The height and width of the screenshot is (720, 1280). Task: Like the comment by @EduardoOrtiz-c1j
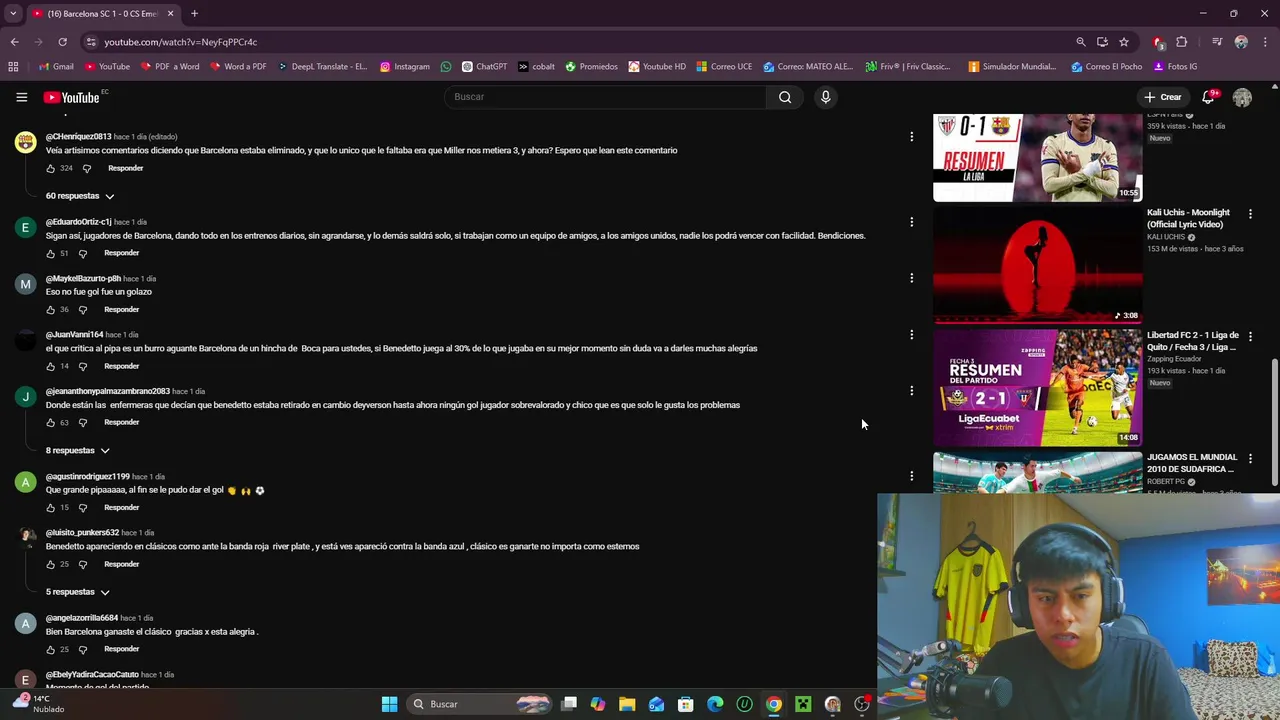51,253
